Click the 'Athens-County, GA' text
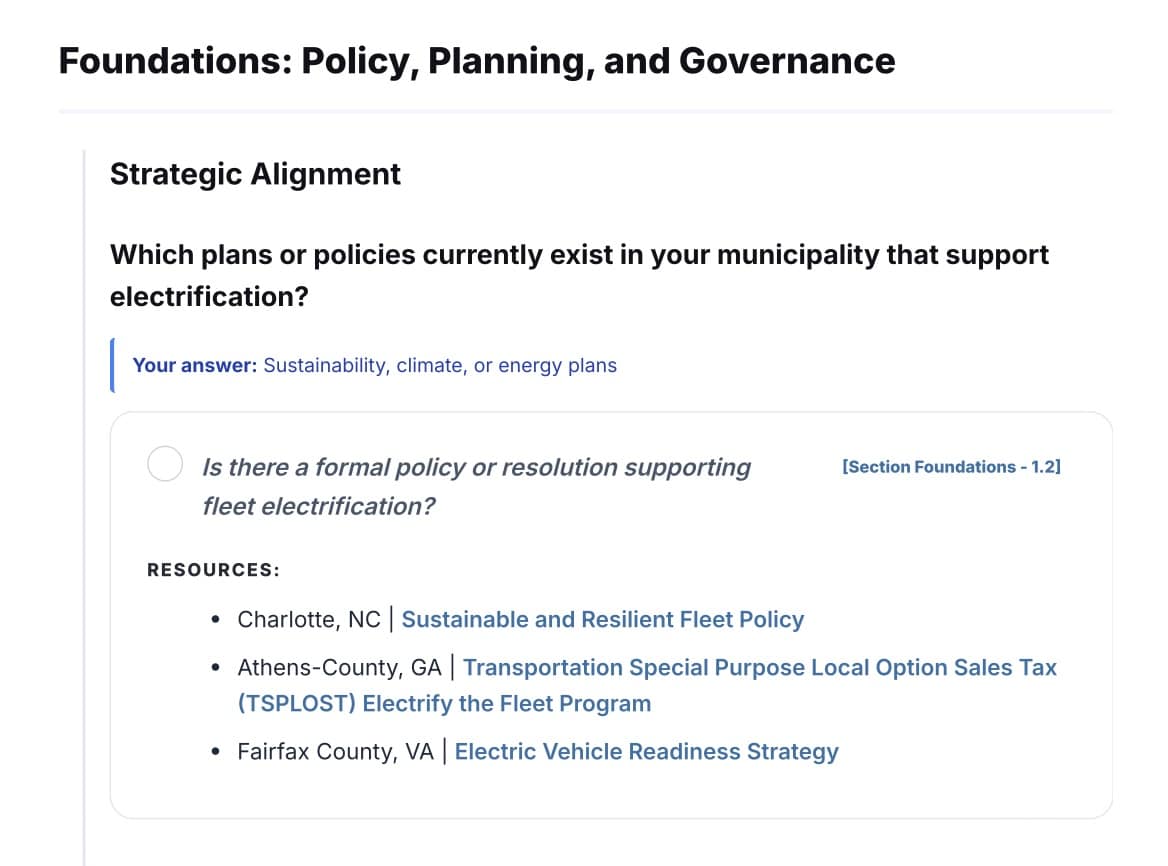The height and width of the screenshot is (866, 1168). click(339, 667)
